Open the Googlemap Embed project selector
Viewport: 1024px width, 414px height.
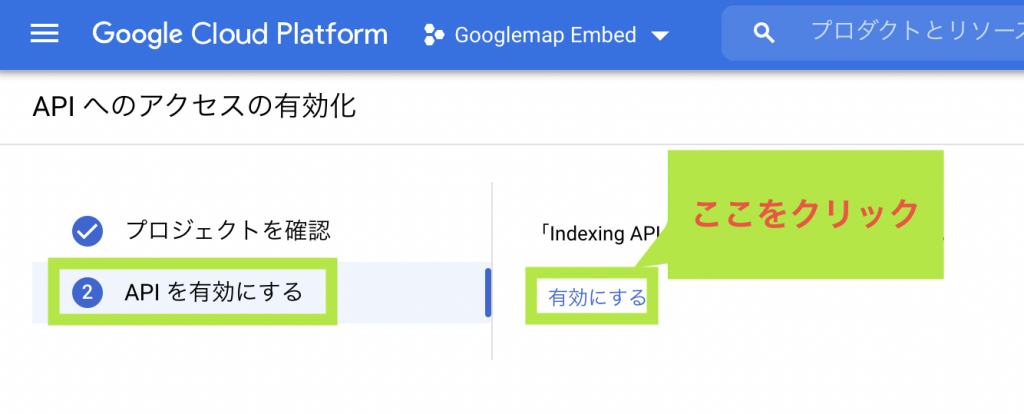click(547, 35)
